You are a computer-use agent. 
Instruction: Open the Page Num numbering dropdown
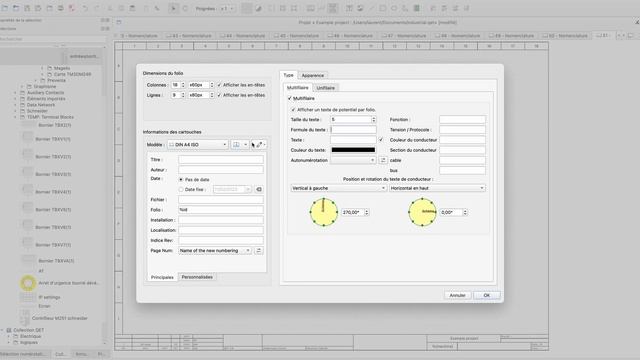point(215,251)
